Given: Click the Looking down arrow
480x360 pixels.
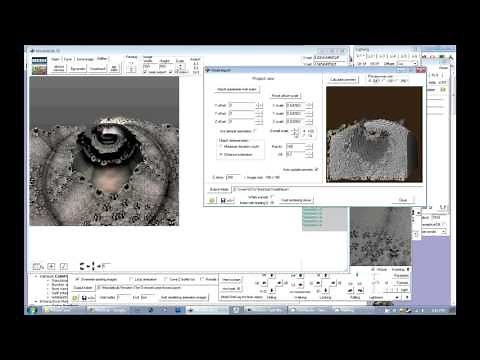Looking at the screenshot, I should (x=326, y=290).
